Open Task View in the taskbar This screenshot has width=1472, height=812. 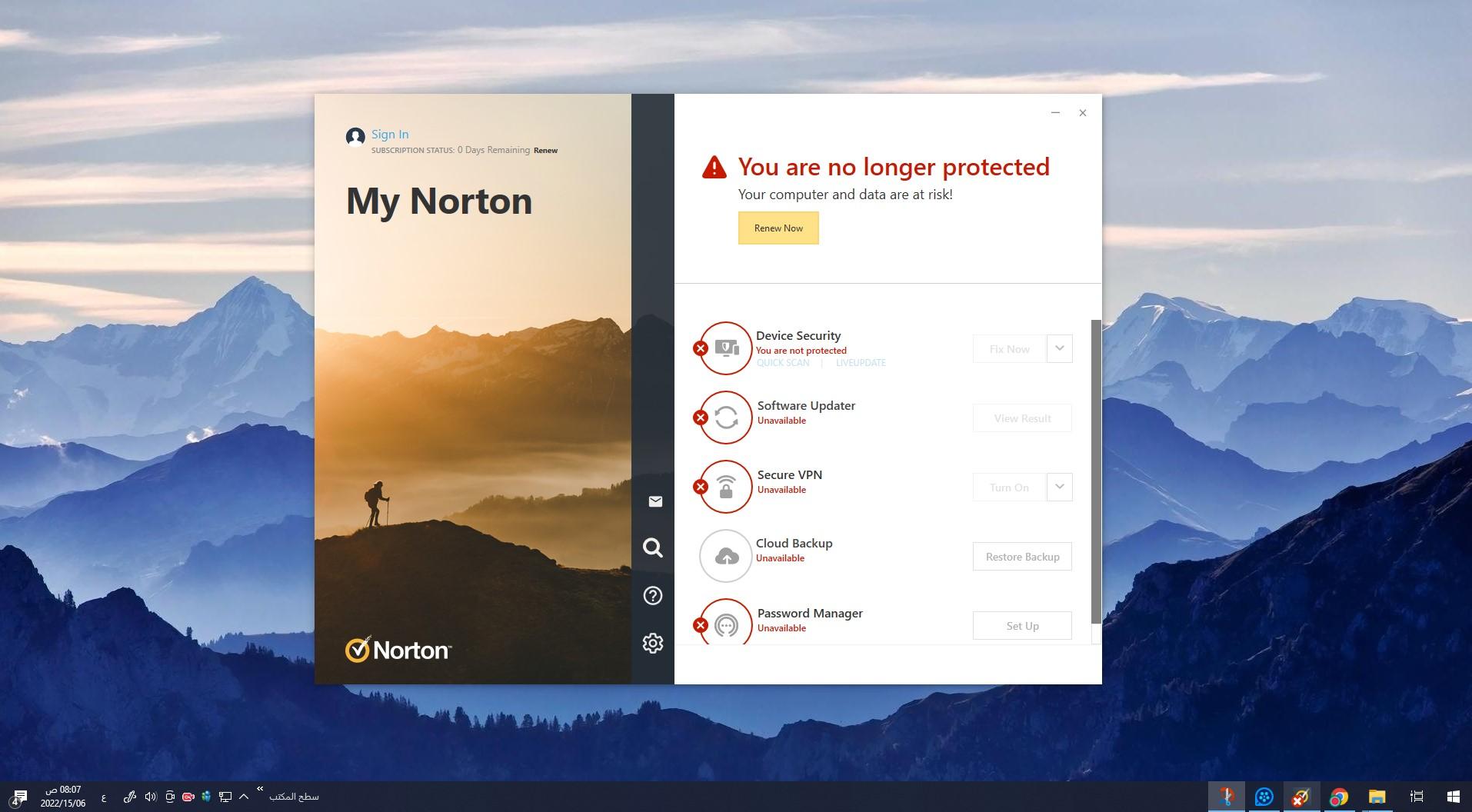pos(1417,797)
